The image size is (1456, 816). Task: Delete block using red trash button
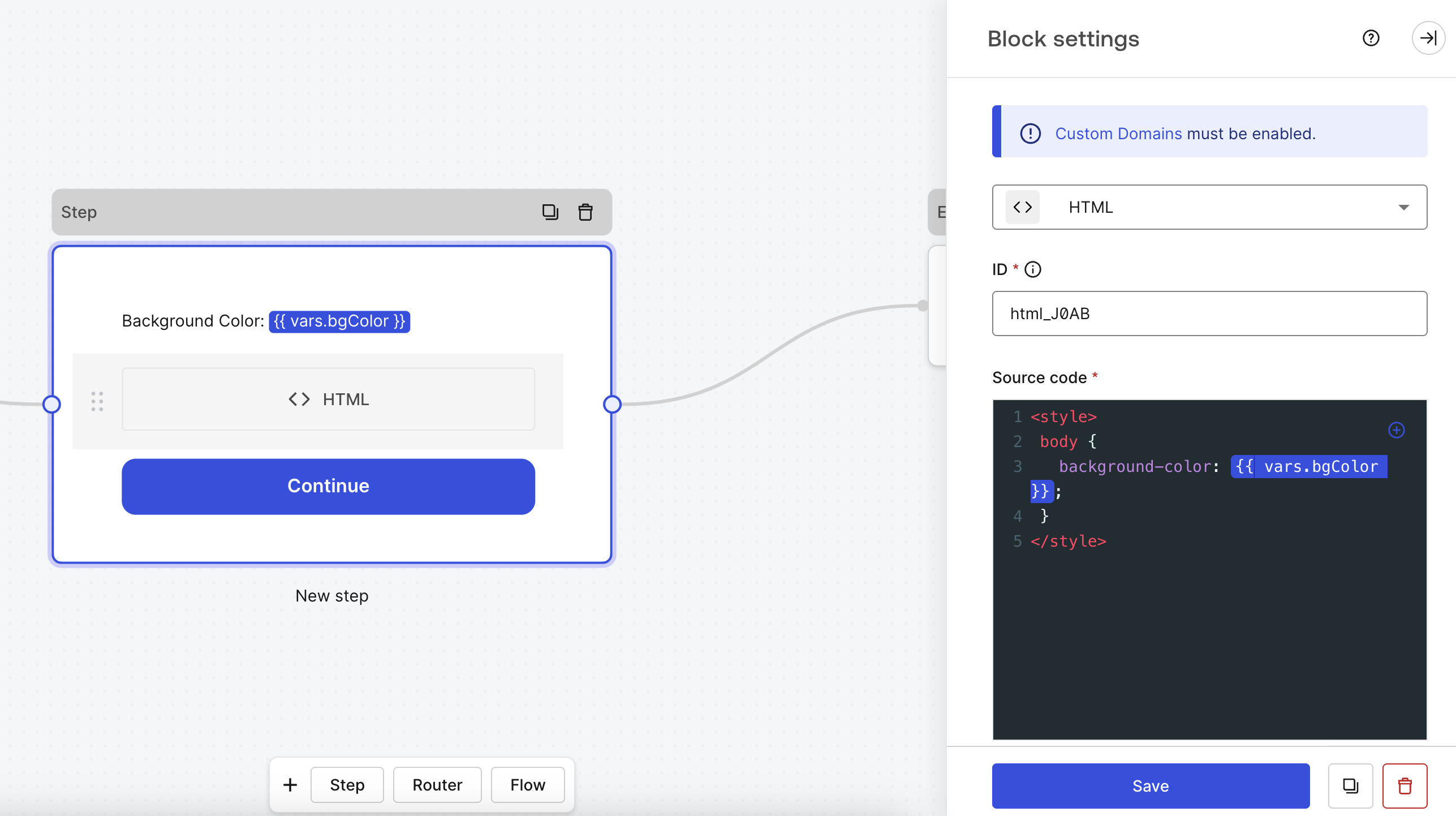(1405, 785)
